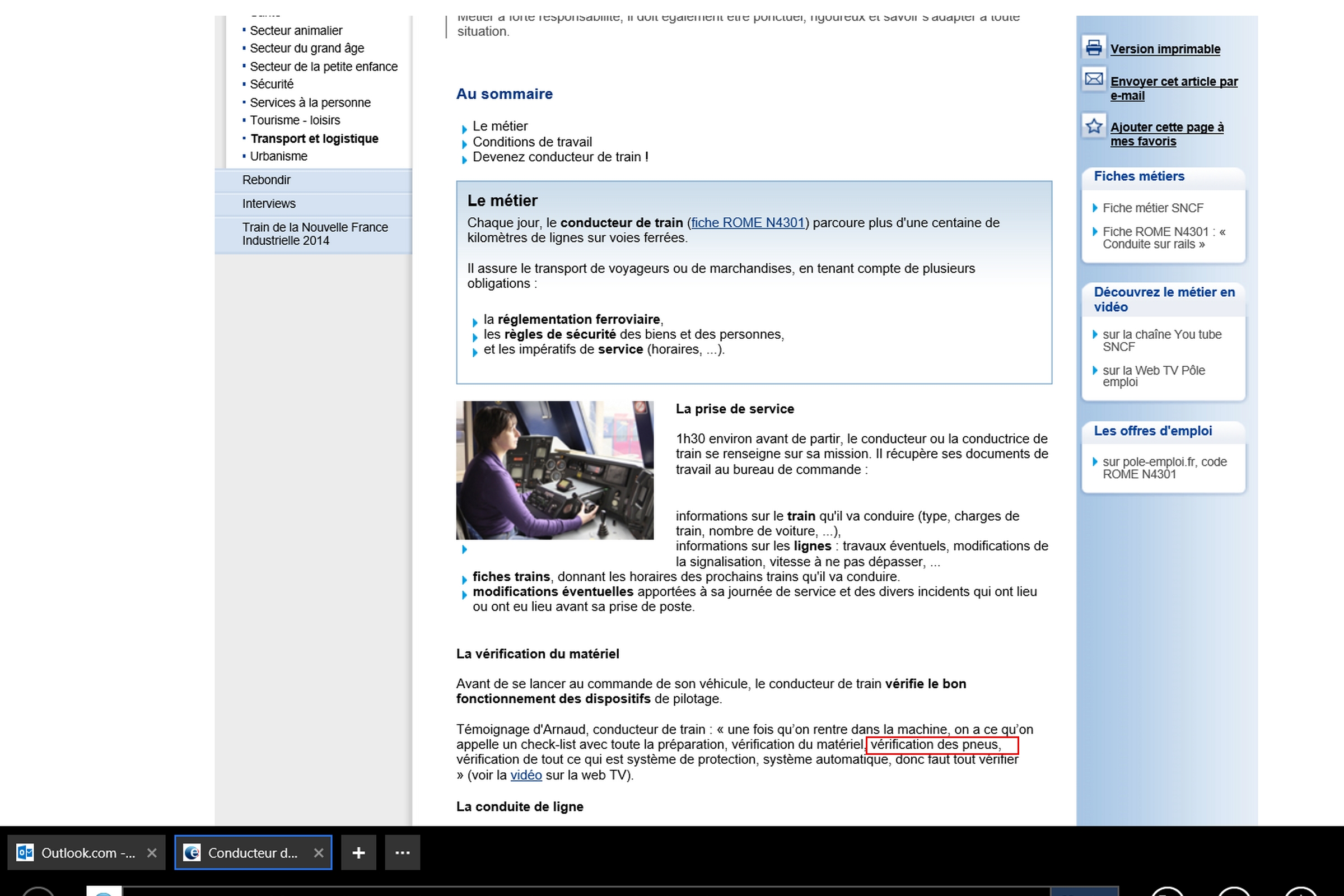Select the Conducteur d... tab
1344x896 pixels.
[253, 852]
